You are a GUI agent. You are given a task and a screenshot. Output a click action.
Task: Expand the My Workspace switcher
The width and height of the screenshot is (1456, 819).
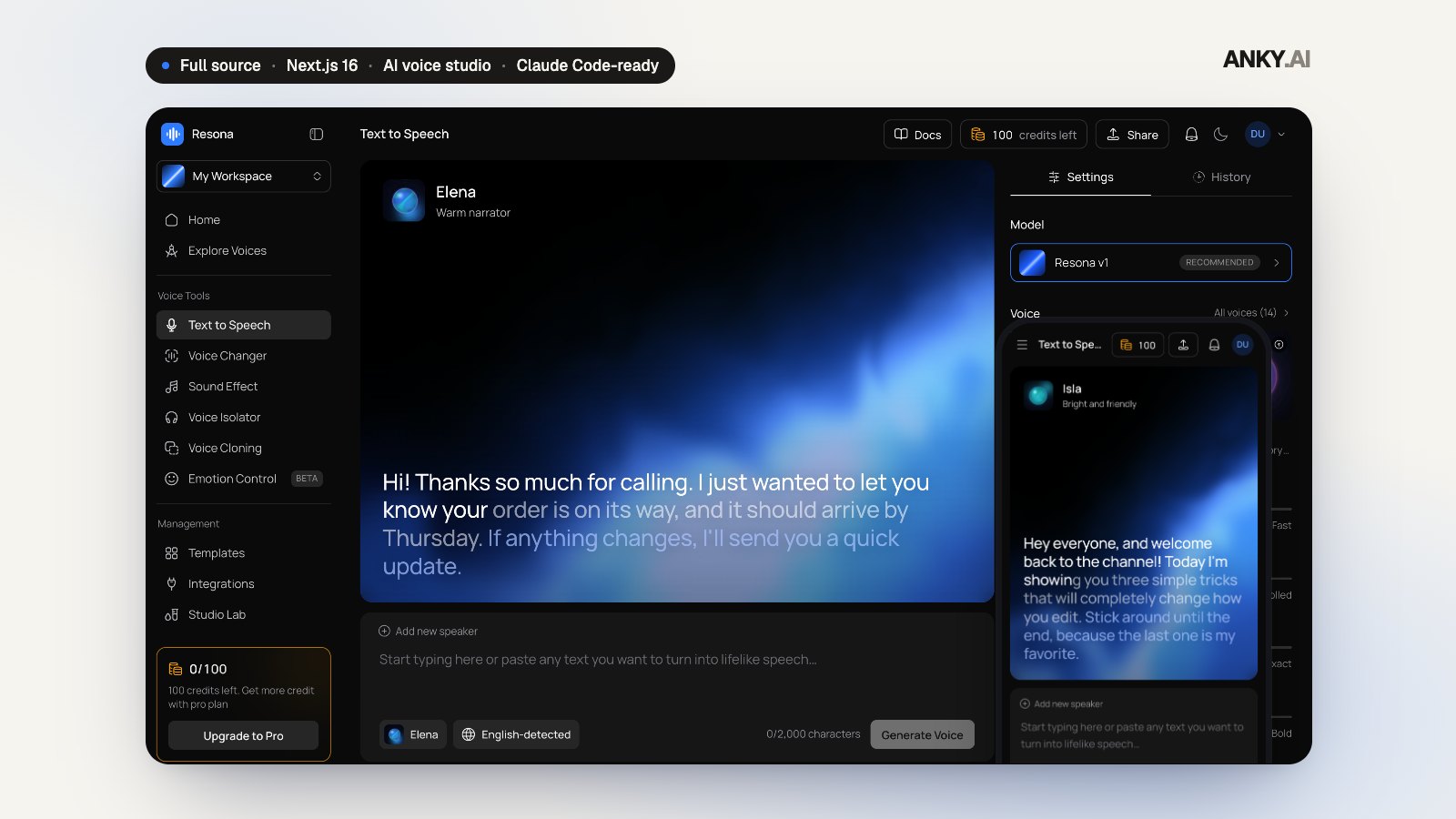pyautogui.click(x=244, y=177)
